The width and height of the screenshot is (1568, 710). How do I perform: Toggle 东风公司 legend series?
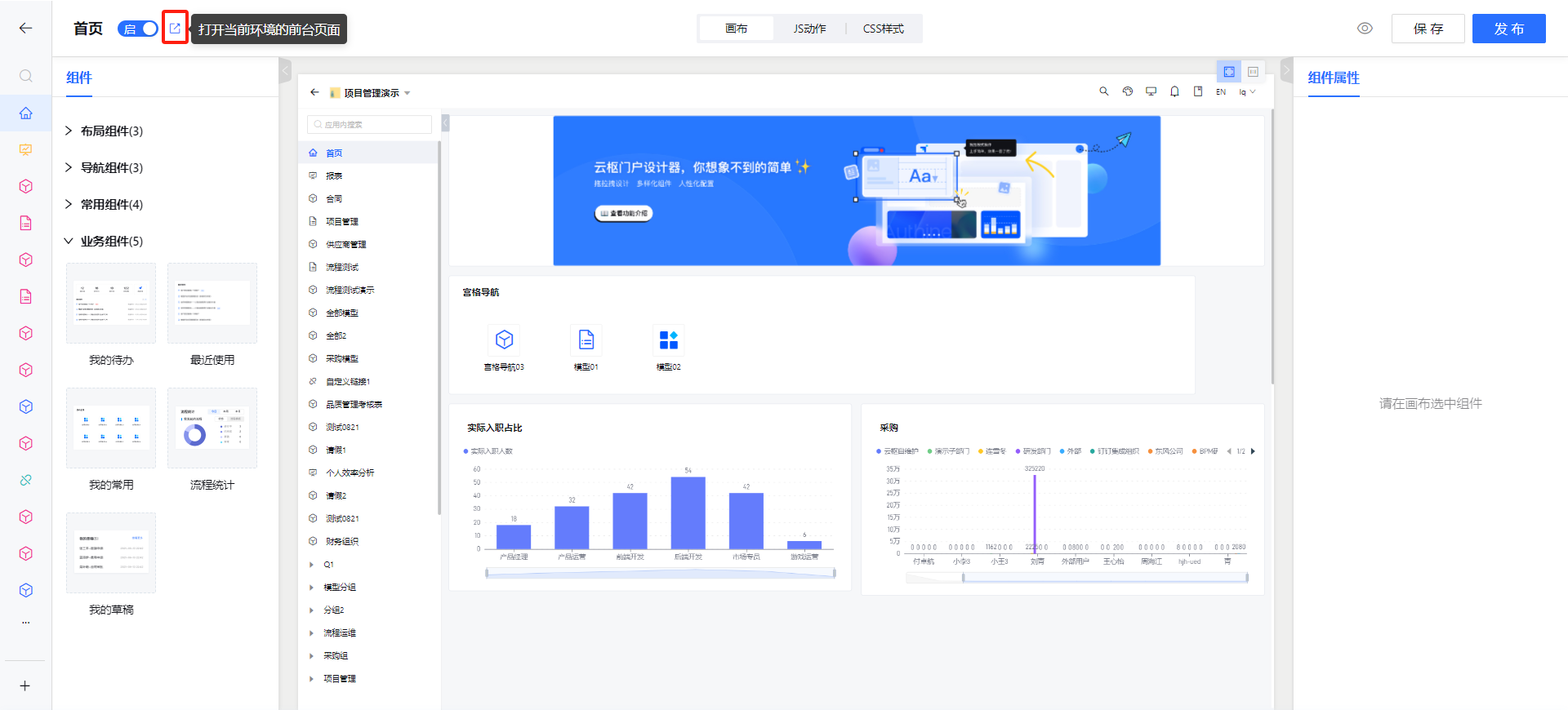pyautogui.click(x=1165, y=451)
